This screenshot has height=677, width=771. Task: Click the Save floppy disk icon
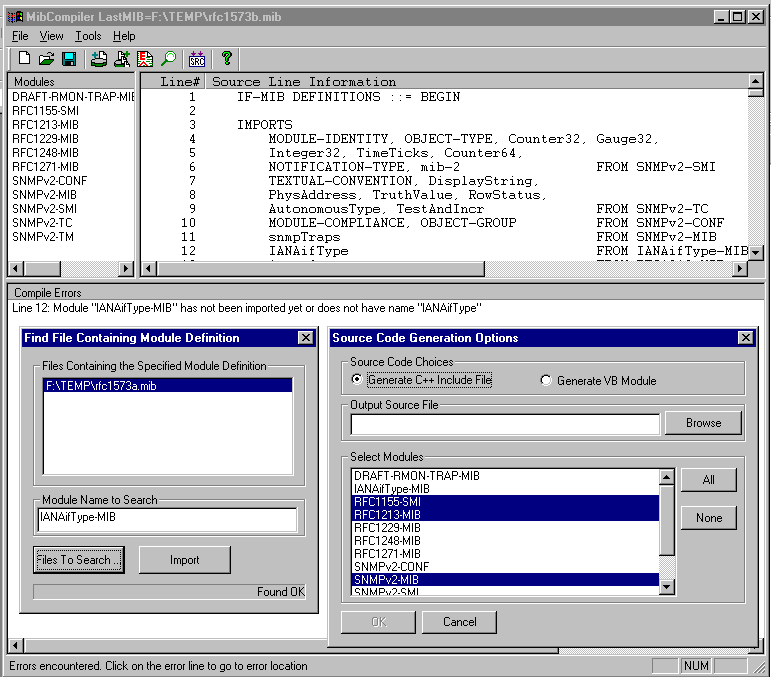[69, 59]
